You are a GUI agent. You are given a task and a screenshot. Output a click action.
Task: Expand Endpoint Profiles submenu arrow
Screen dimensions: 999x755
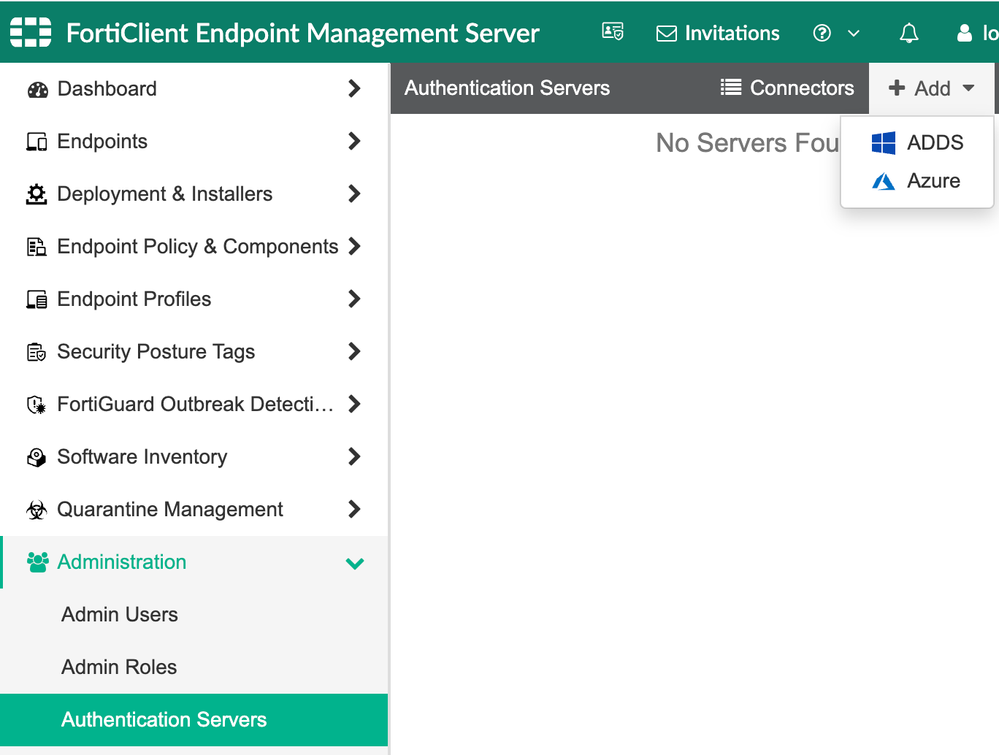[354, 299]
